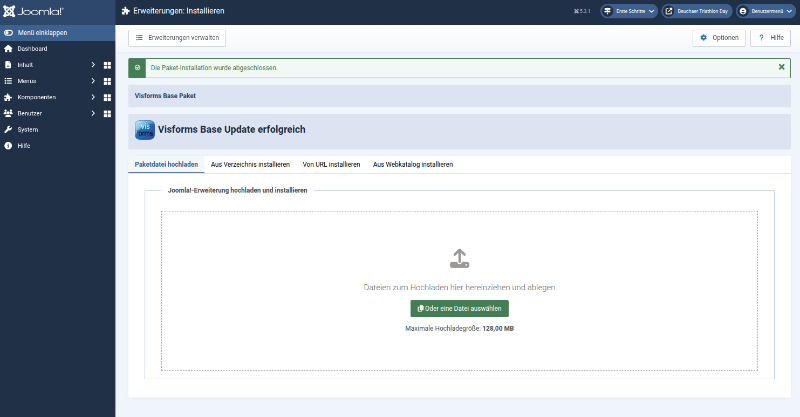Click the System wrench icon
800x417 pixels.
tap(8, 130)
